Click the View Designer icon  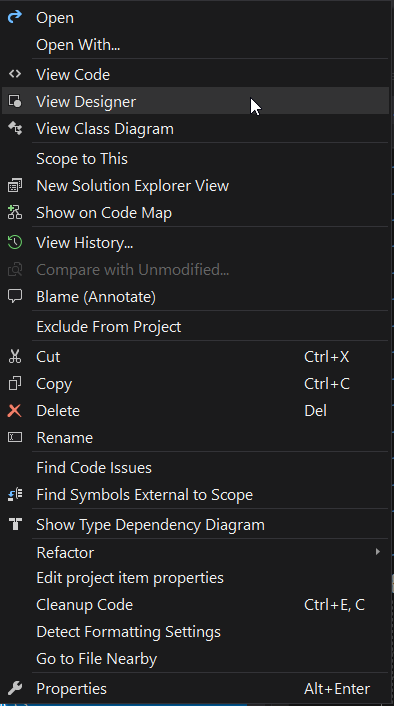(15, 101)
